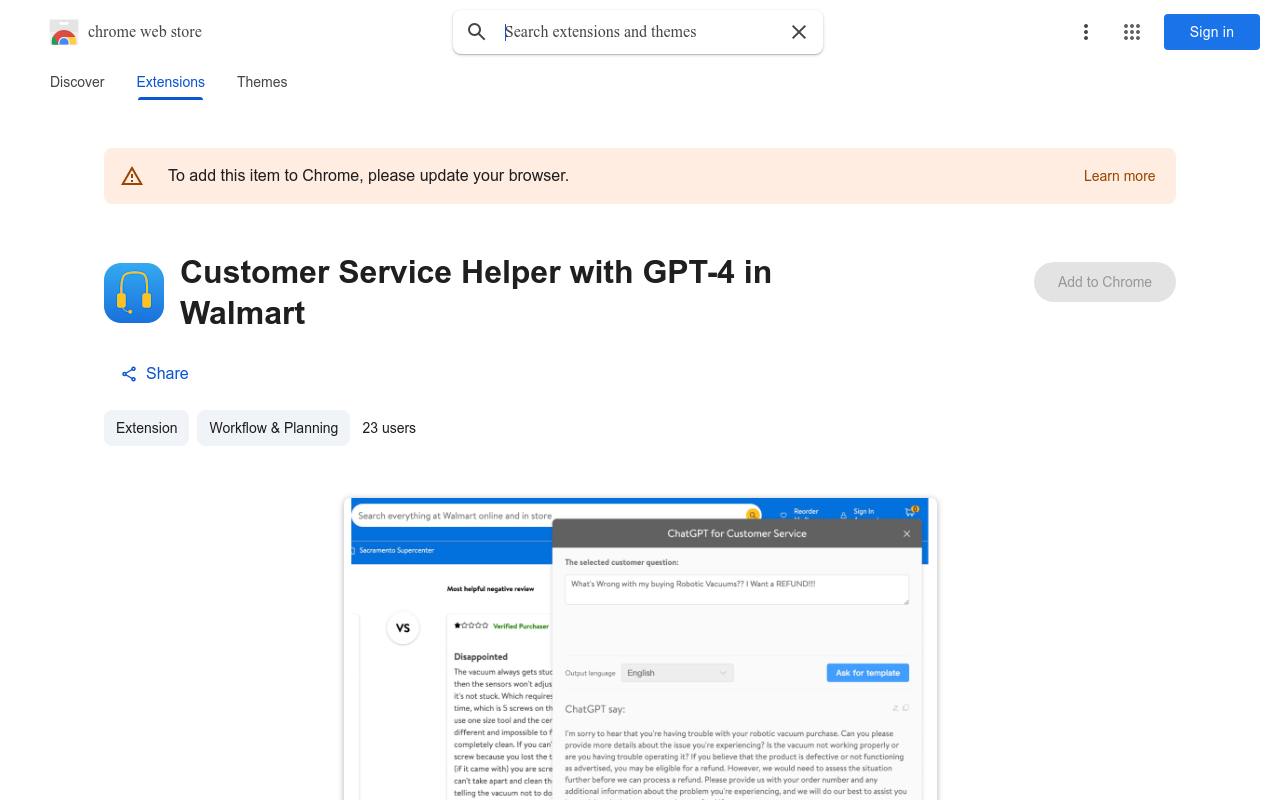
Task: Click the warning triangle icon in banner
Action: click(x=132, y=176)
